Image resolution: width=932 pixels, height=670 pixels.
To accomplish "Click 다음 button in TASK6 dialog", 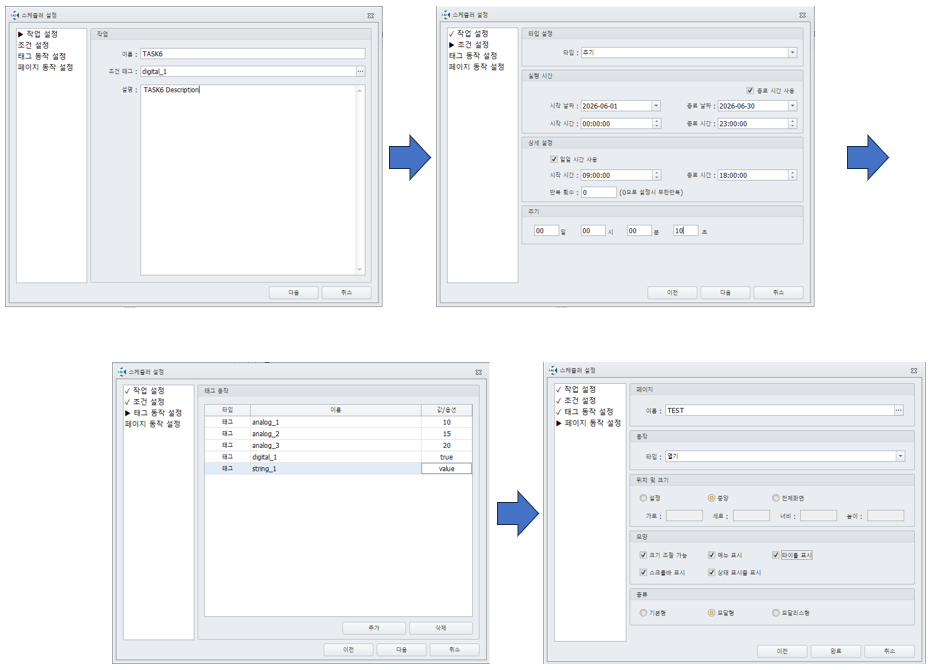I will [294, 292].
